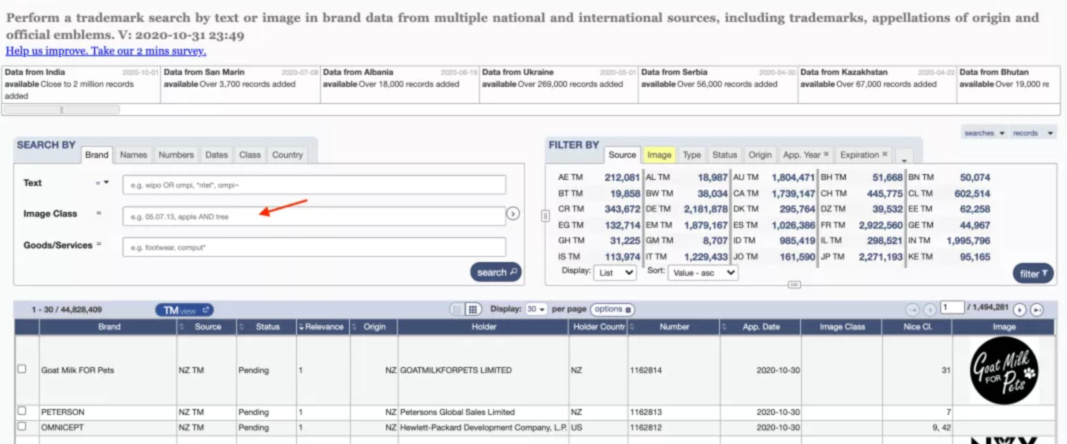Image resolution: width=1067 pixels, height=444 pixels.
Task: Sort table by Status column arrows
Action: [x=241, y=328]
